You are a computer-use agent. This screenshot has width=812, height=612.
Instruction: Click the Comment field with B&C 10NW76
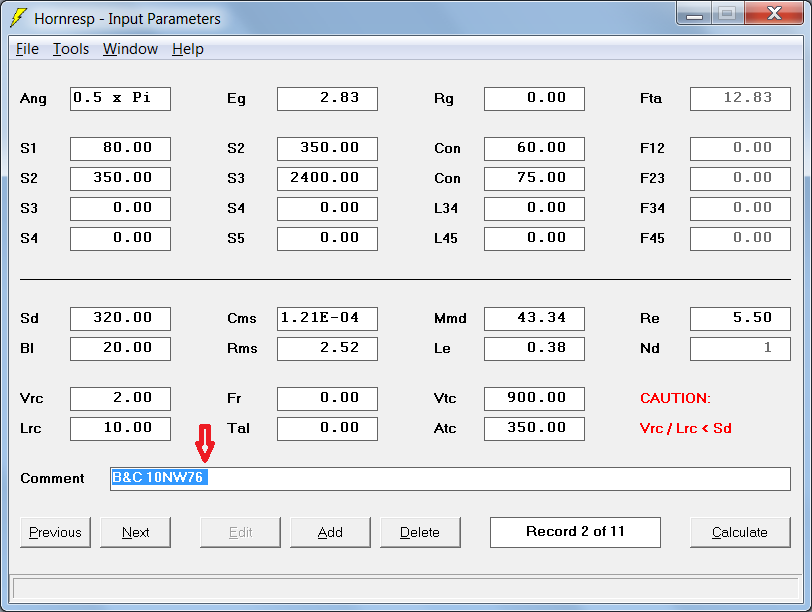450,478
